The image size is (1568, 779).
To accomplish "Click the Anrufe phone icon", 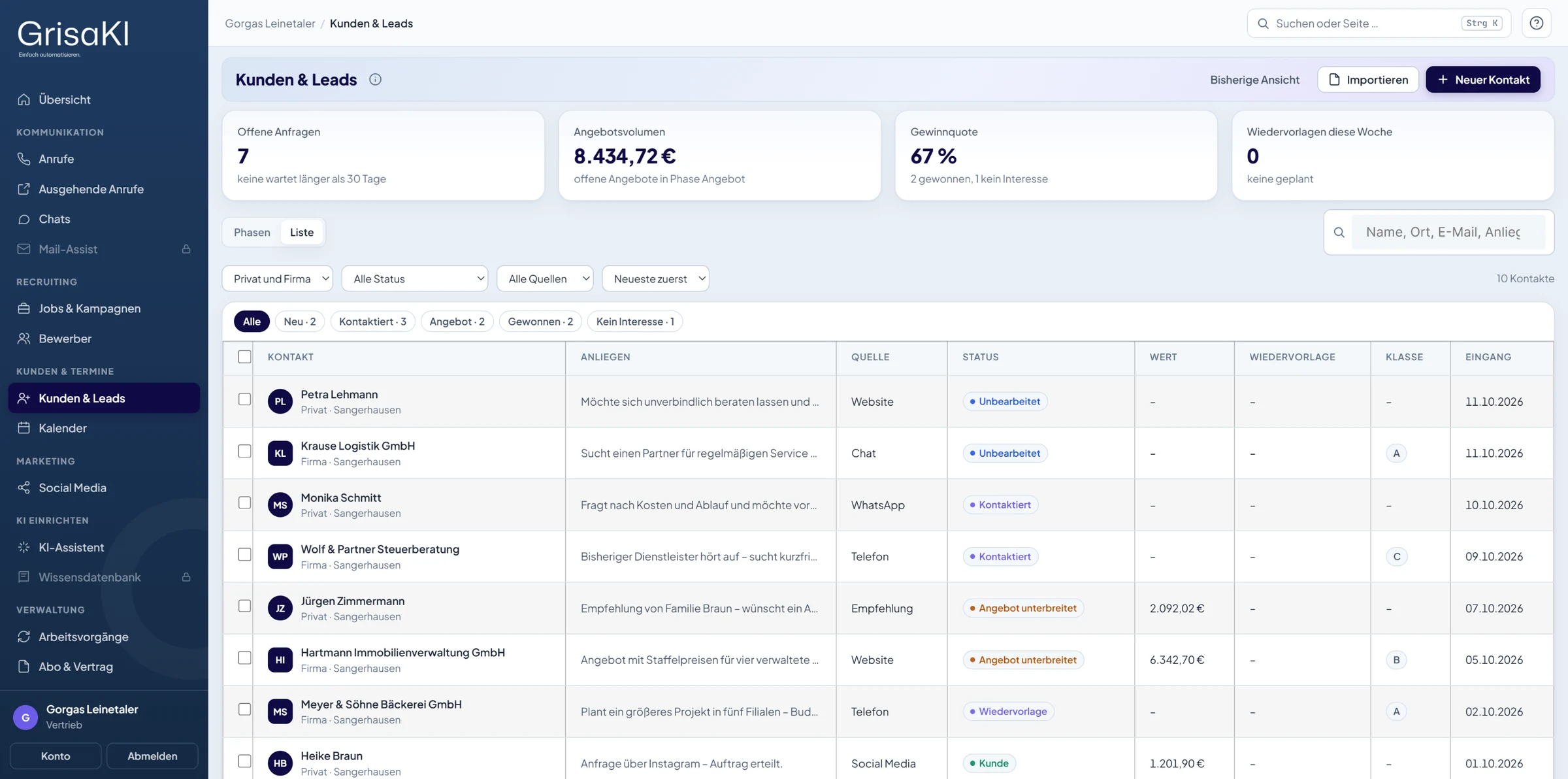I will click(x=24, y=159).
